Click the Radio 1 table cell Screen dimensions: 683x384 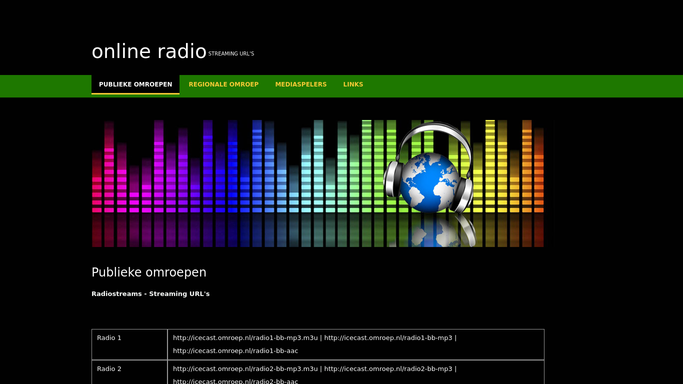tap(129, 344)
